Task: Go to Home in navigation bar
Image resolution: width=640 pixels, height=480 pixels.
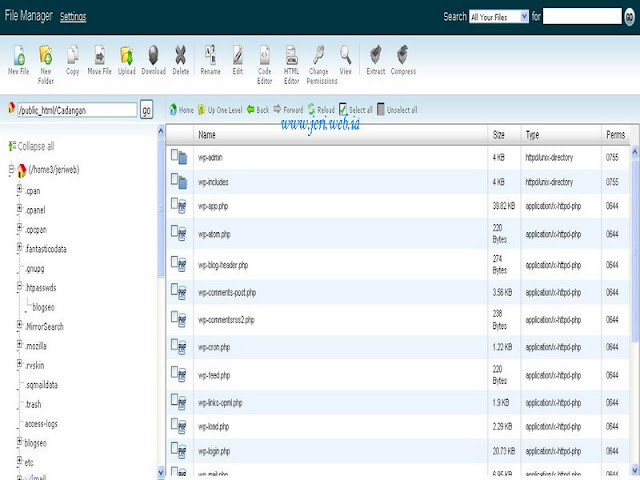Action: pos(181,110)
